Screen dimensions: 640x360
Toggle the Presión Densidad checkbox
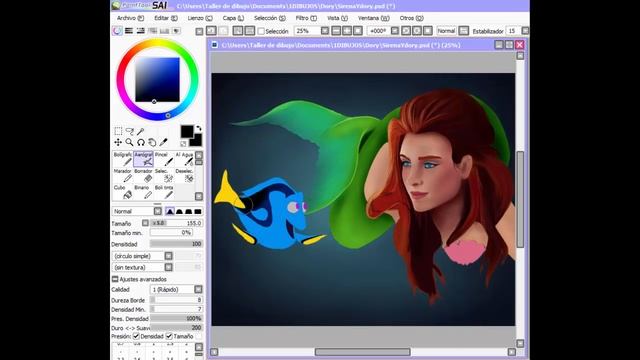(x=136, y=336)
